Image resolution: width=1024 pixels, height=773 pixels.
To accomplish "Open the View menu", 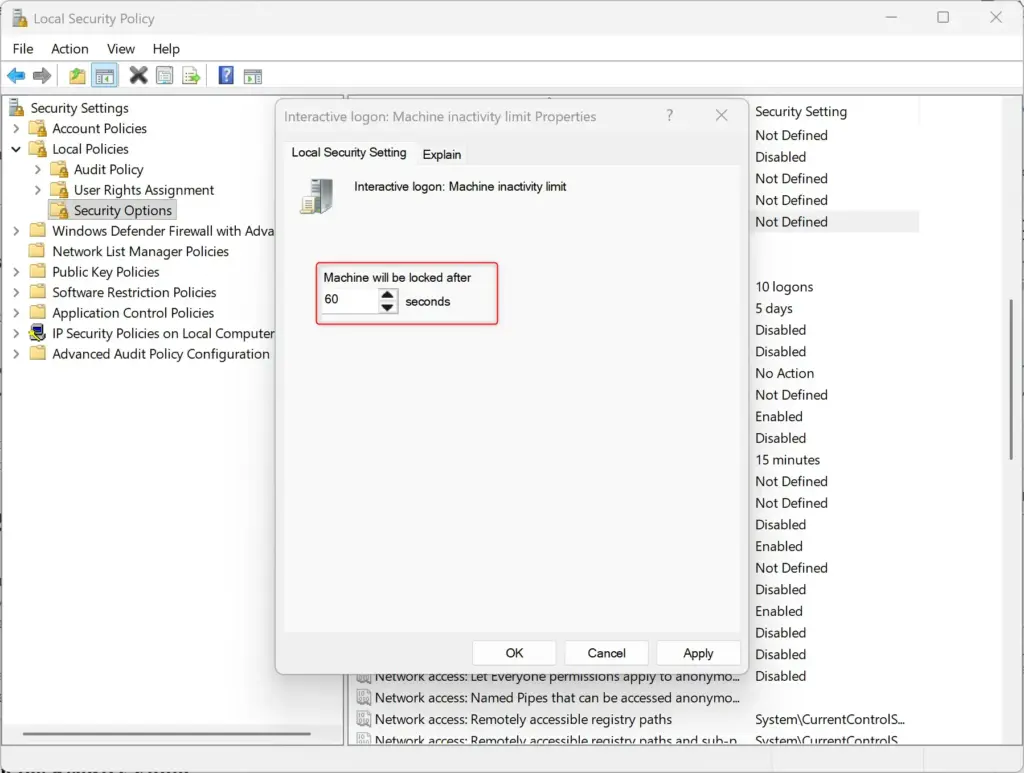I will (121, 49).
